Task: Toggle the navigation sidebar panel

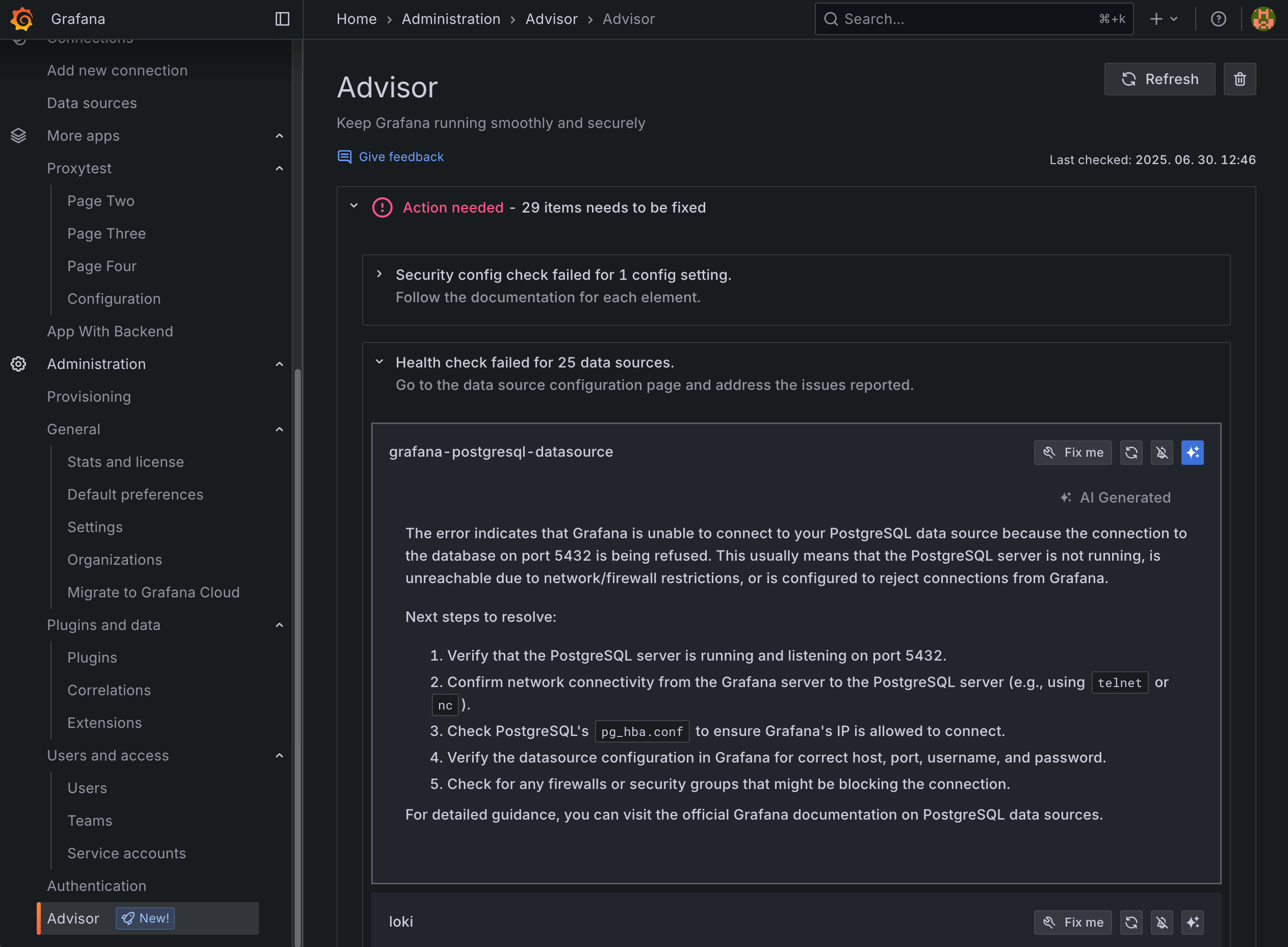Action: pyautogui.click(x=281, y=18)
